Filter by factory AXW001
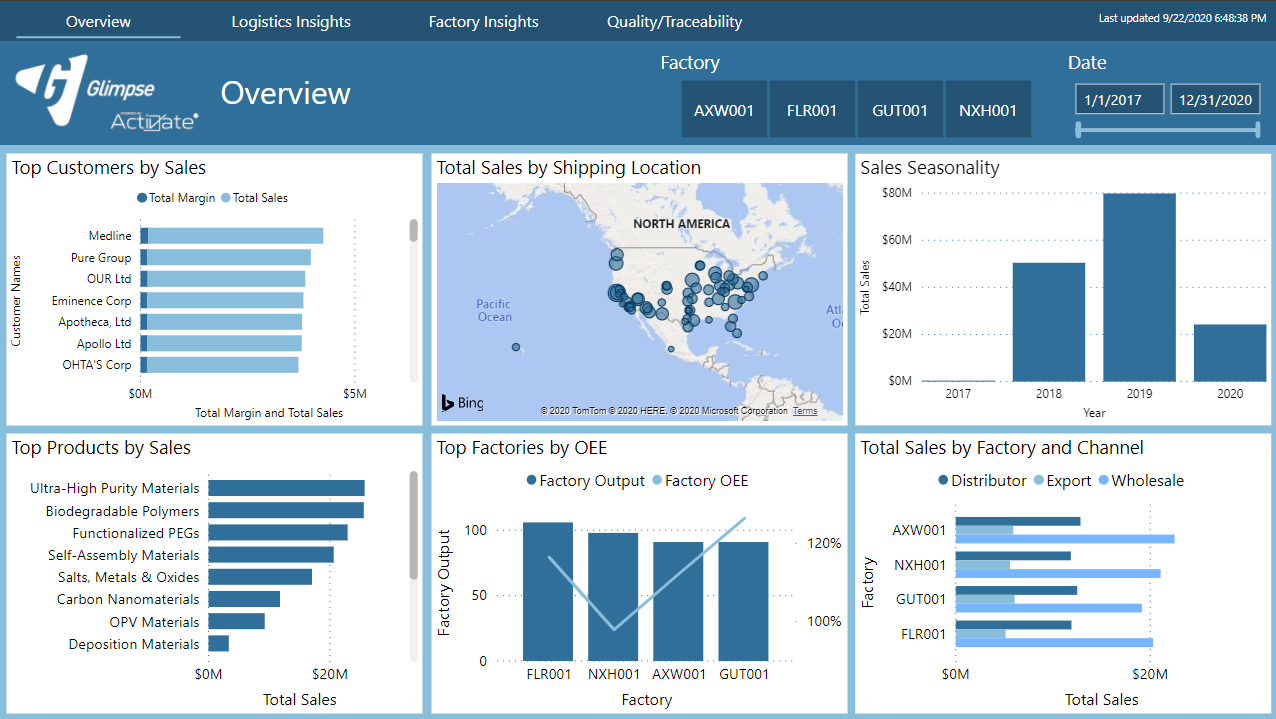Image resolution: width=1276 pixels, height=719 pixels. pyautogui.click(x=724, y=110)
